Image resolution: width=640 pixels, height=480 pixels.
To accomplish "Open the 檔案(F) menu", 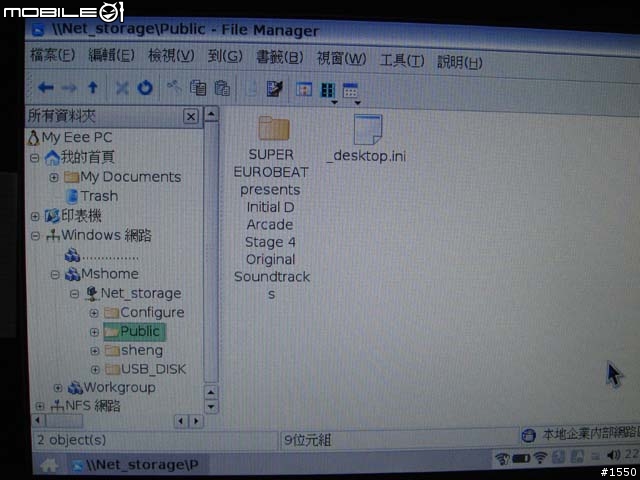I will pos(53,54).
